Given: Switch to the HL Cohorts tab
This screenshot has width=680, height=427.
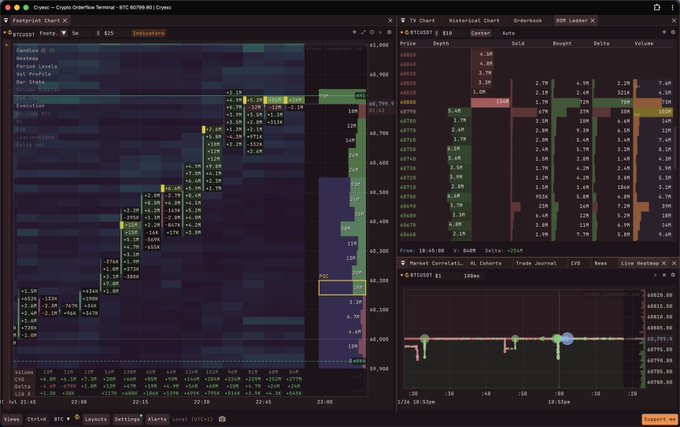Looking at the screenshot, I should [x=486, y=263].
